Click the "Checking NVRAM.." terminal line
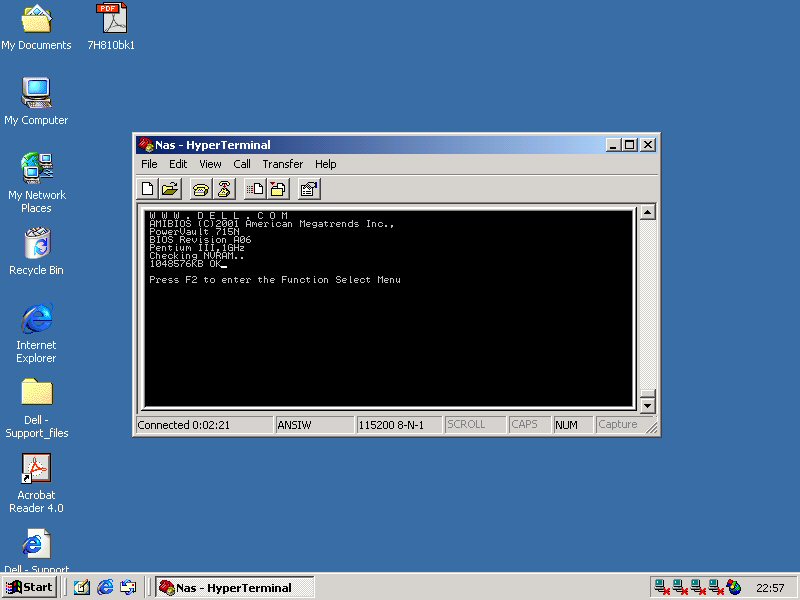Viewport: 800px width, 600px height. 197,256
